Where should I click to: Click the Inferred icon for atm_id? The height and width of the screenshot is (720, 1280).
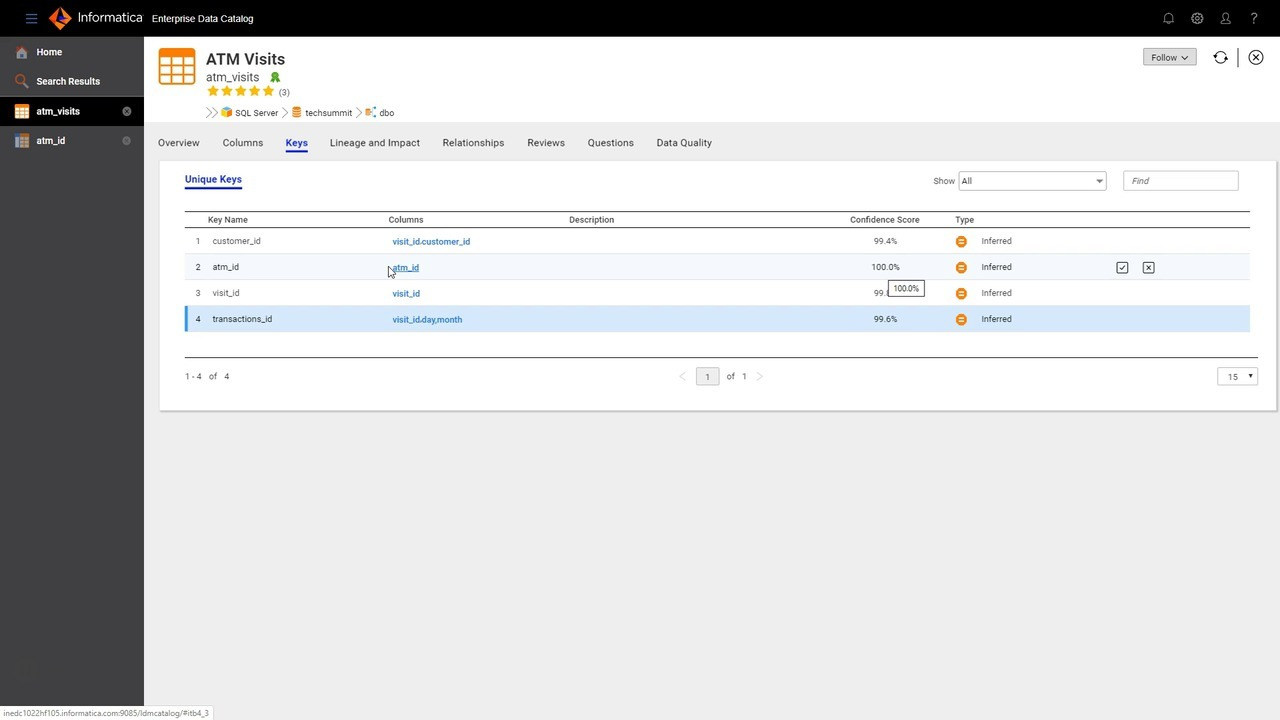point(961,267)
